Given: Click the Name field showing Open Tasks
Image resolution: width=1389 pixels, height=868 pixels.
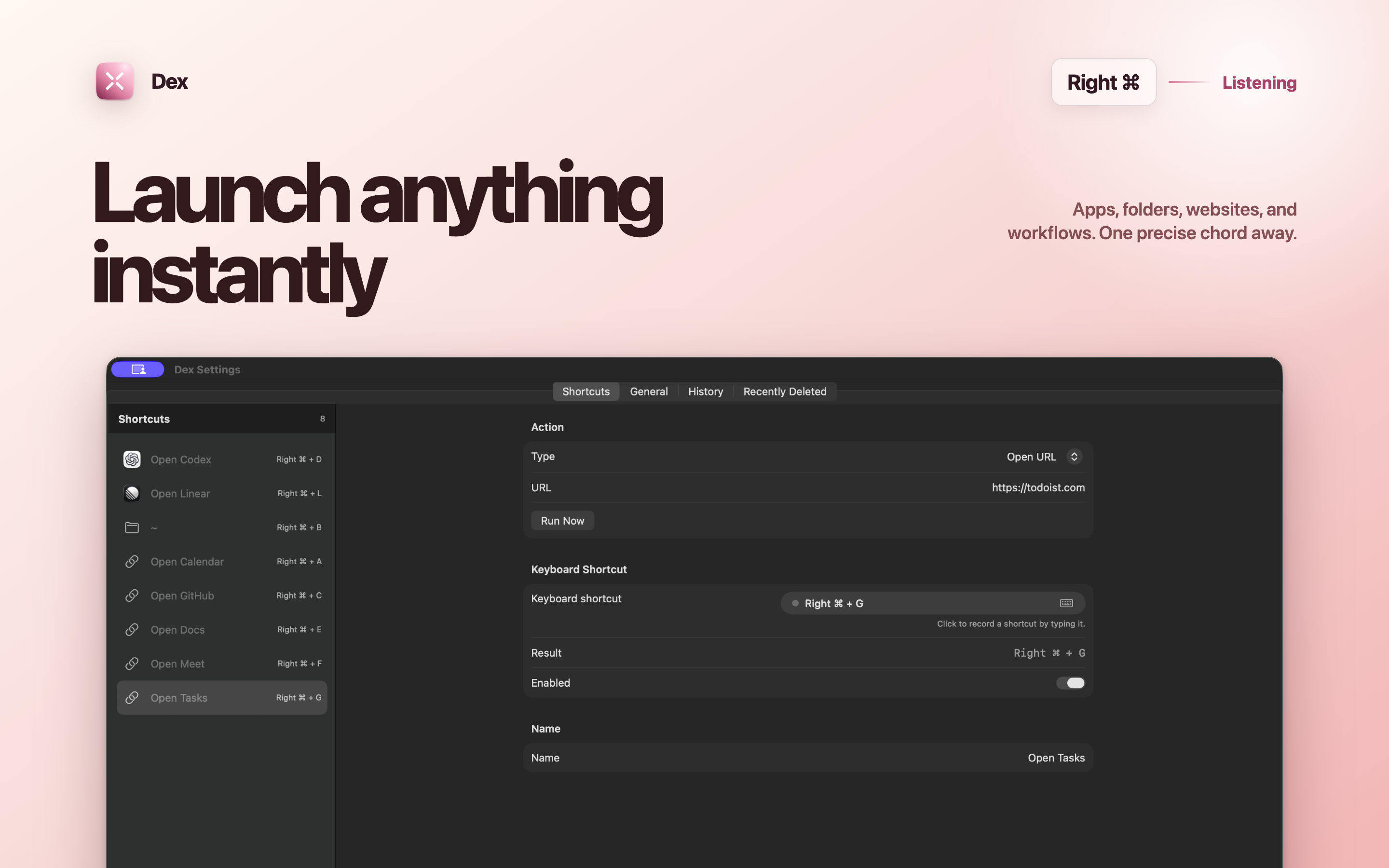Looking at the screenshot, I should [x=1056, y=758].
